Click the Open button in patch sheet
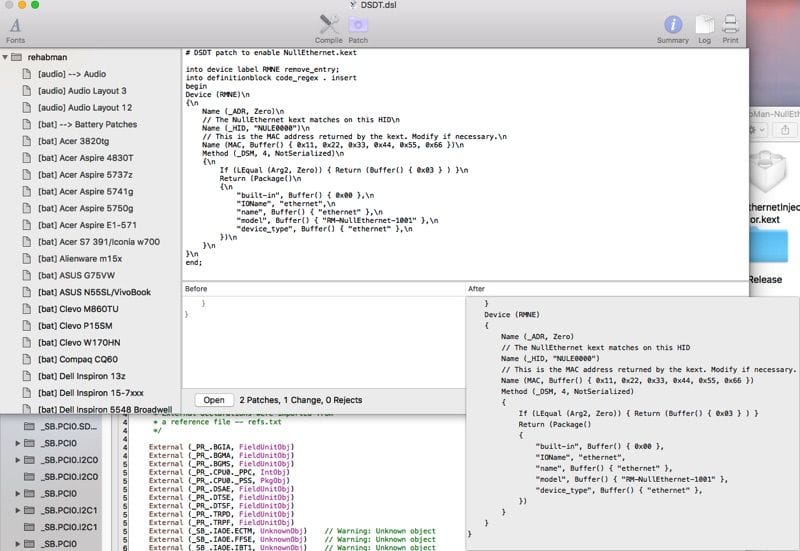This screenshot has width=800, height=551. pos(214,400)
